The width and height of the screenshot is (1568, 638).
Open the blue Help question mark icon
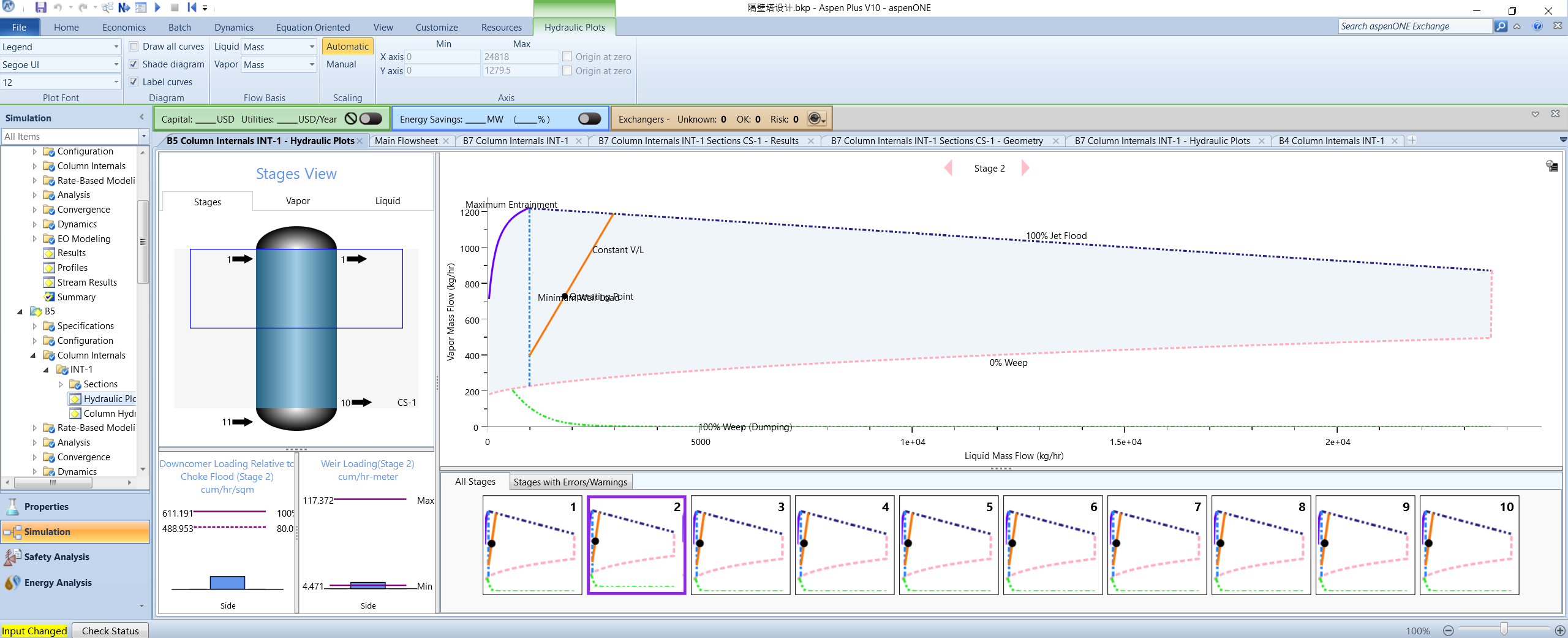pos(1537,26)
